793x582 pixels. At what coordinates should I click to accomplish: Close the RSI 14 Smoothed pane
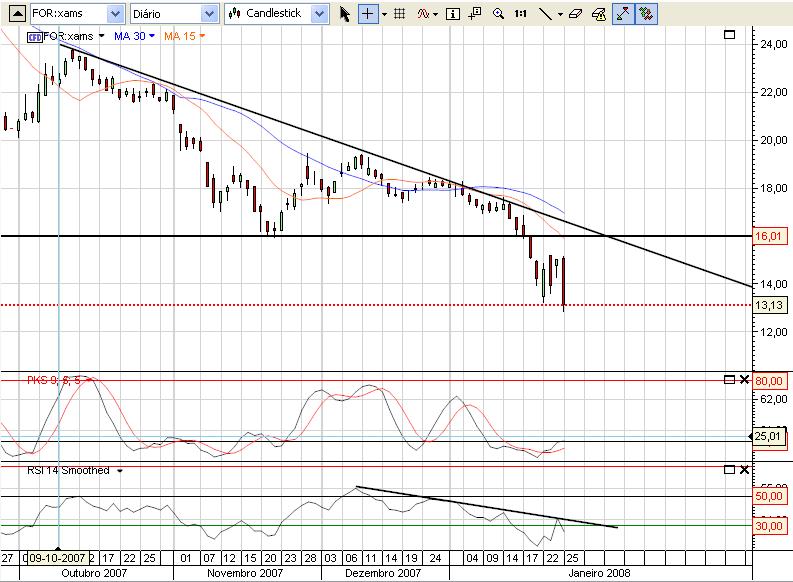(744, 470)
